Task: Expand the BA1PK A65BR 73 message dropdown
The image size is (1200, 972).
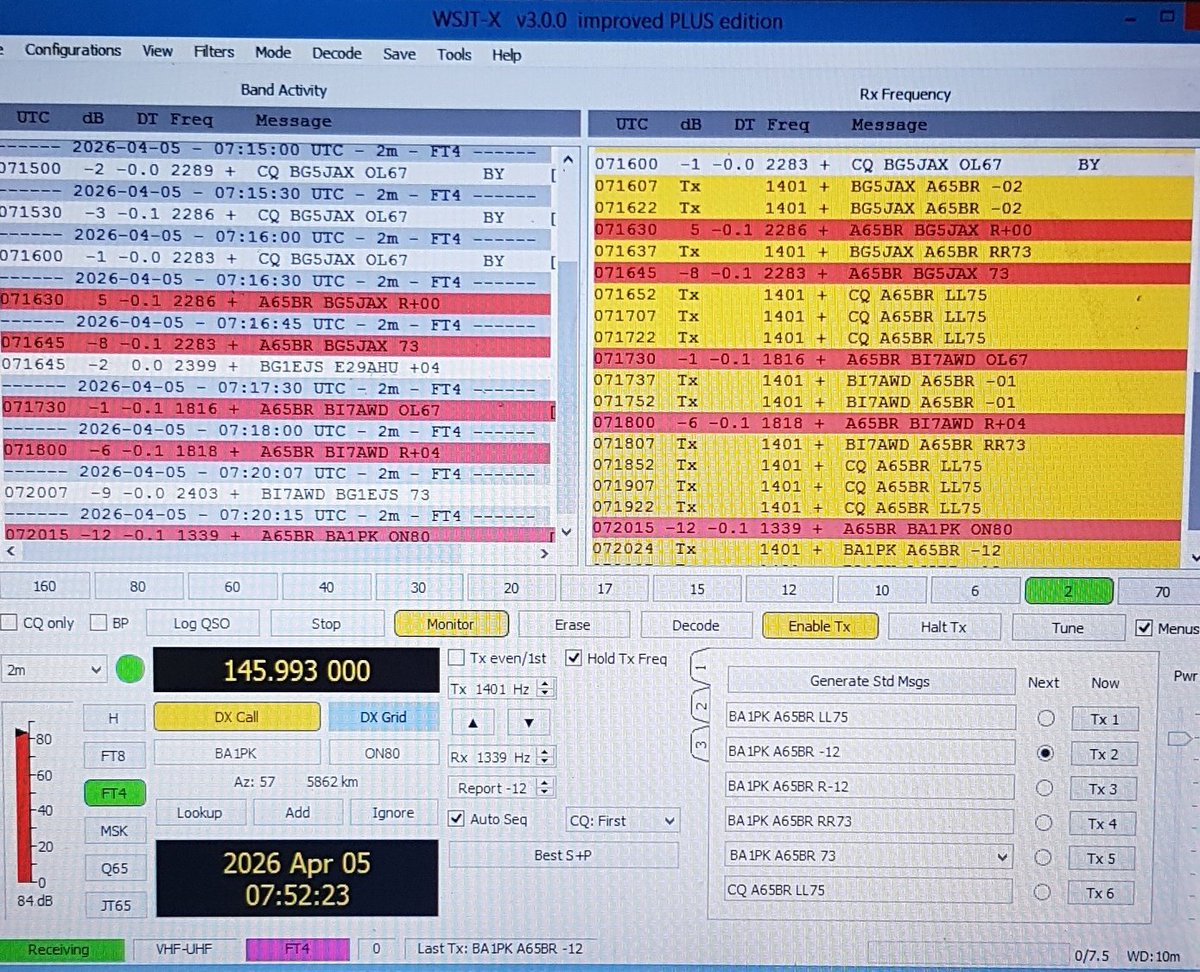Action: pyautogui.click(x=1003, y=856)
